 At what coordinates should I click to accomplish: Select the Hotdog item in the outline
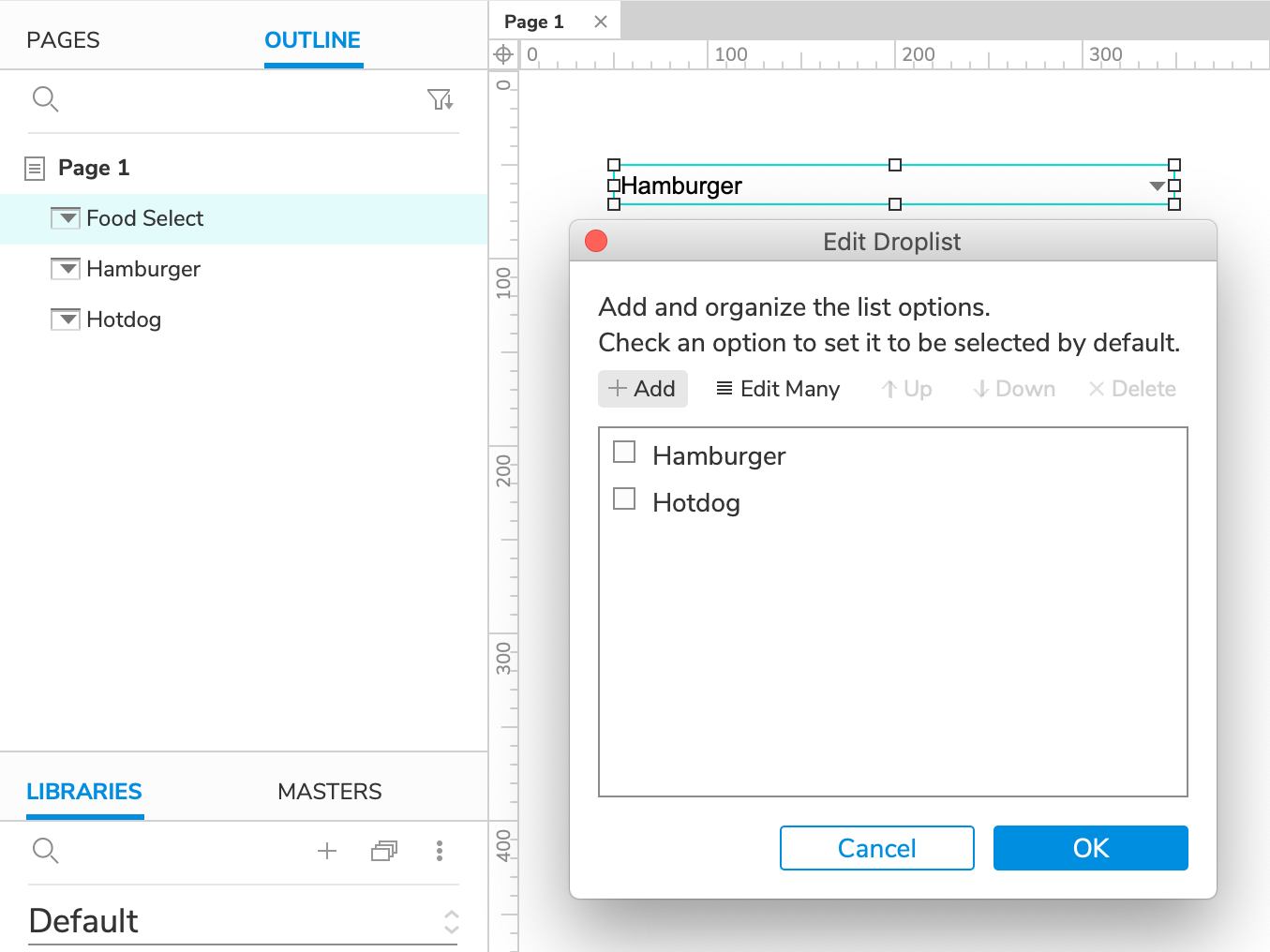[x=124, y=320]
